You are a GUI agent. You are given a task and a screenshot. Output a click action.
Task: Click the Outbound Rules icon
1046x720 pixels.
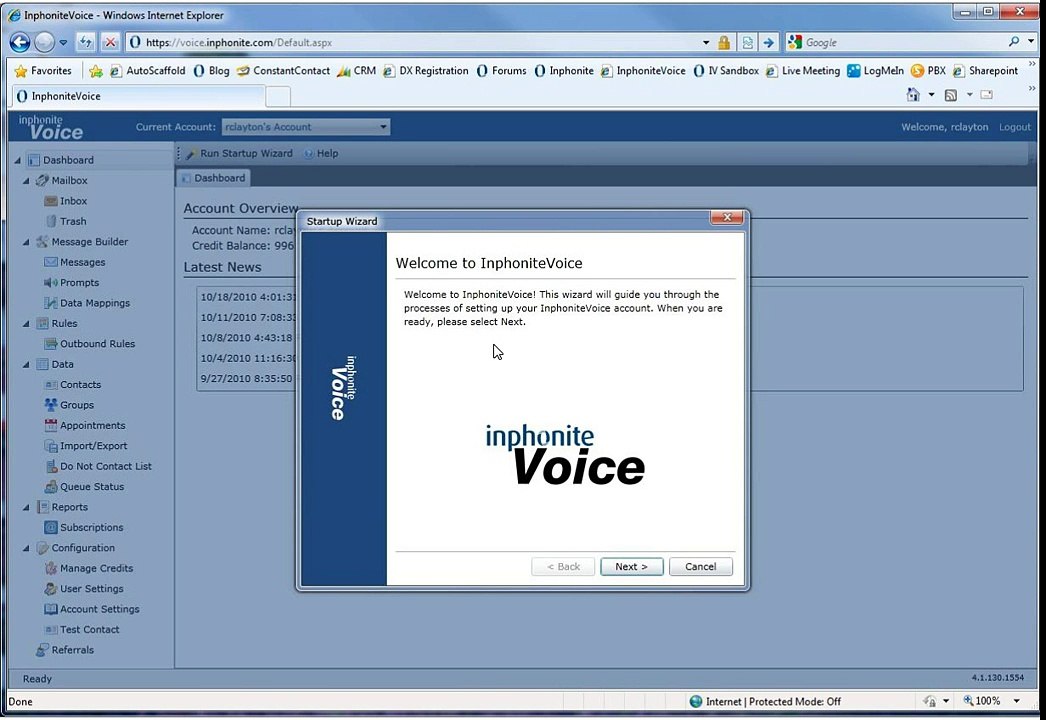[51, 344]
